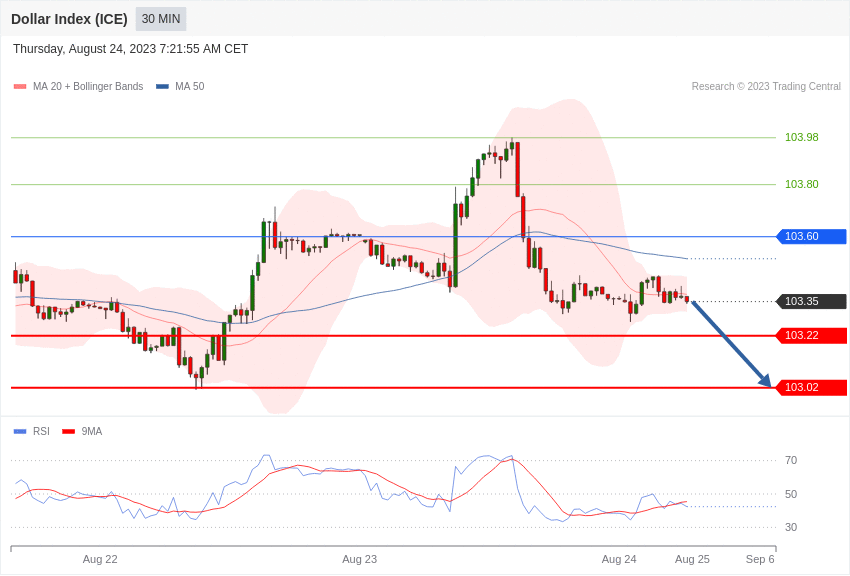Click the MA 20 + Bollinger Bands legend label

88,86
